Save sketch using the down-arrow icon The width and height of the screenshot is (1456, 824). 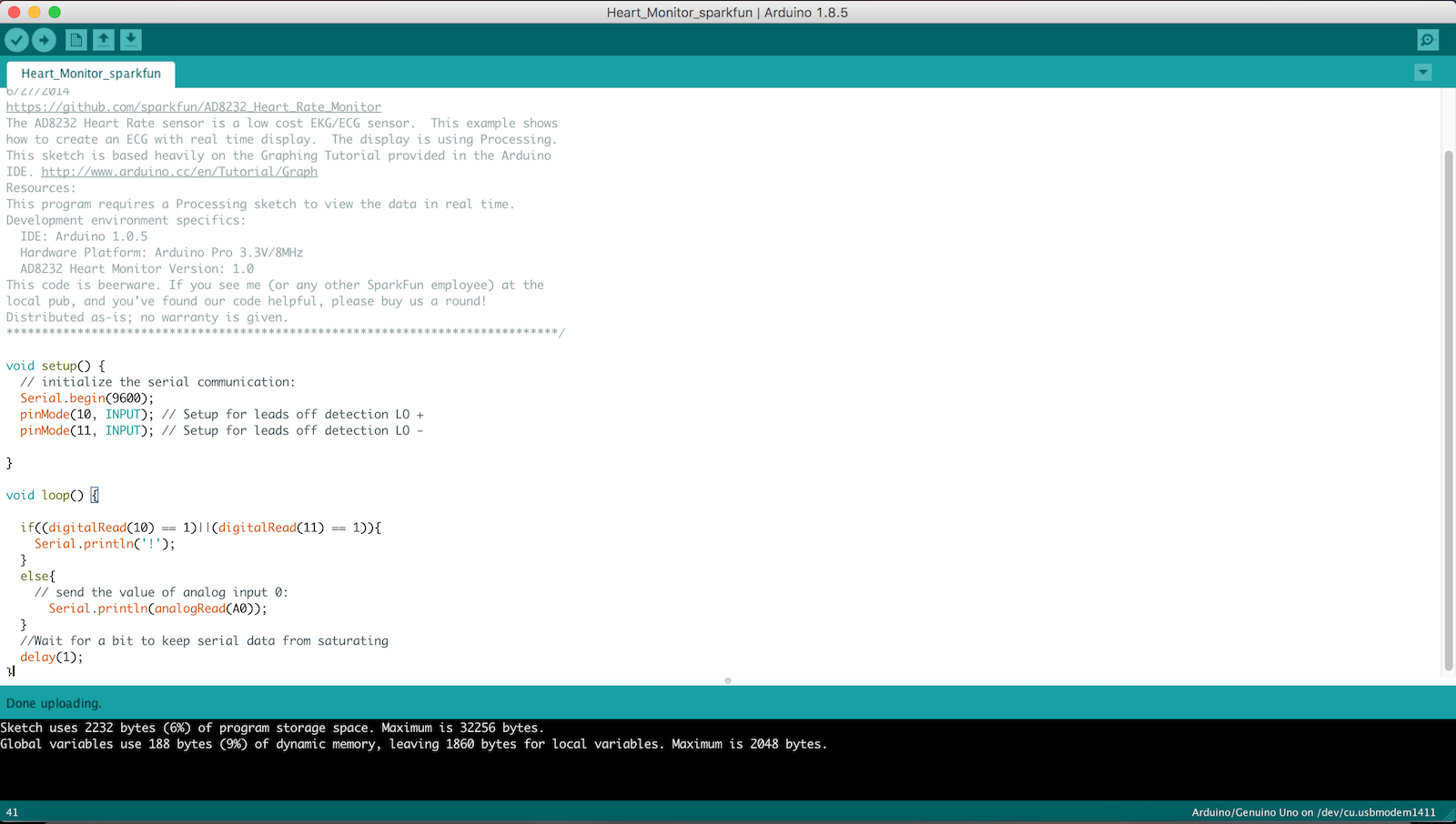[x=131, y=40]
